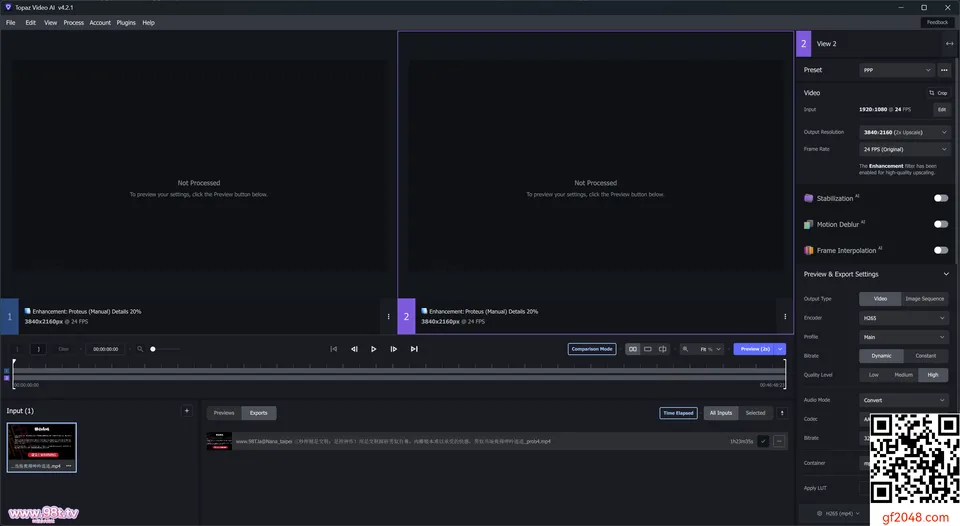Image resolution: width=960 pixels, height=526 pixels.
Task: Set Quality Level to High
Action: tap(933, 375)
